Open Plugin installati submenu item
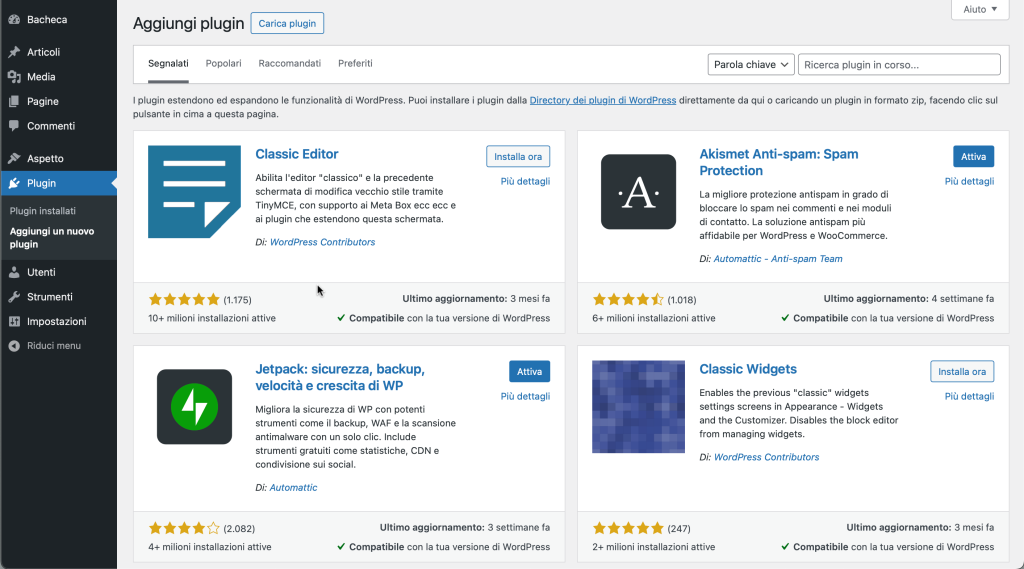The height and width of the screenshot is (569, 1024). tap(42, 211)
